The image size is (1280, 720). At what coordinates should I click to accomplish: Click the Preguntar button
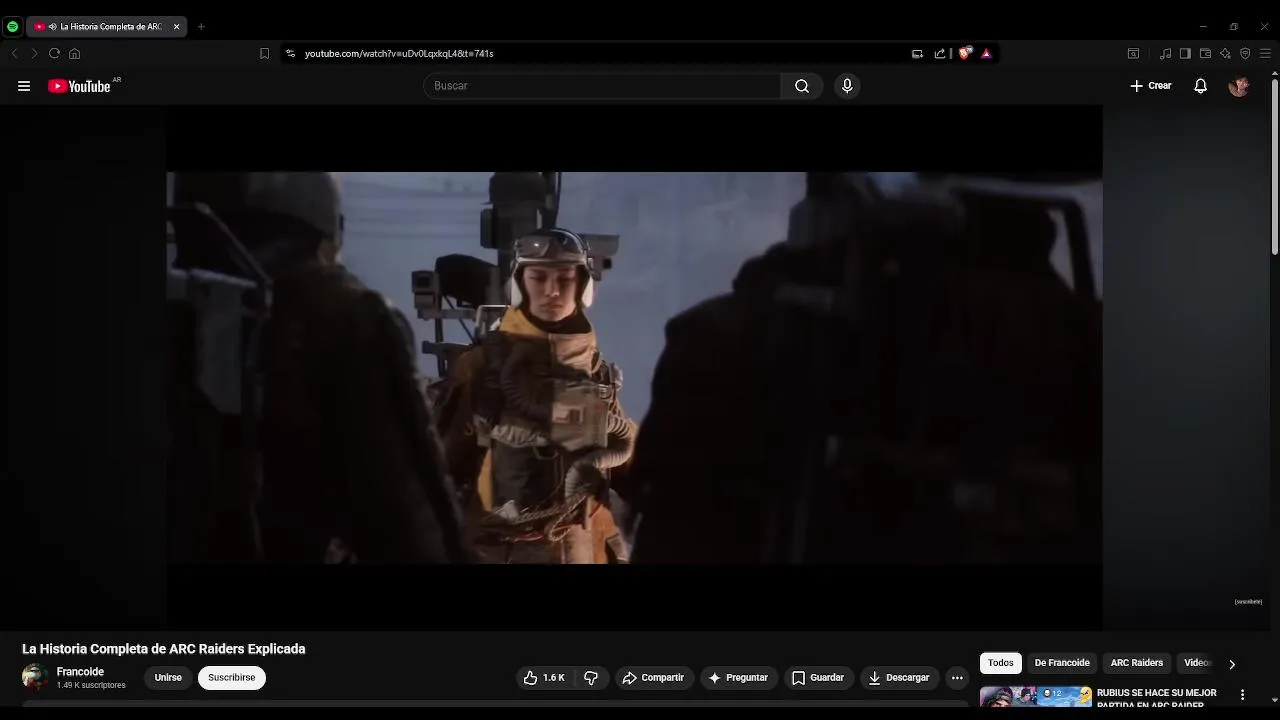(x=738, y=678)
